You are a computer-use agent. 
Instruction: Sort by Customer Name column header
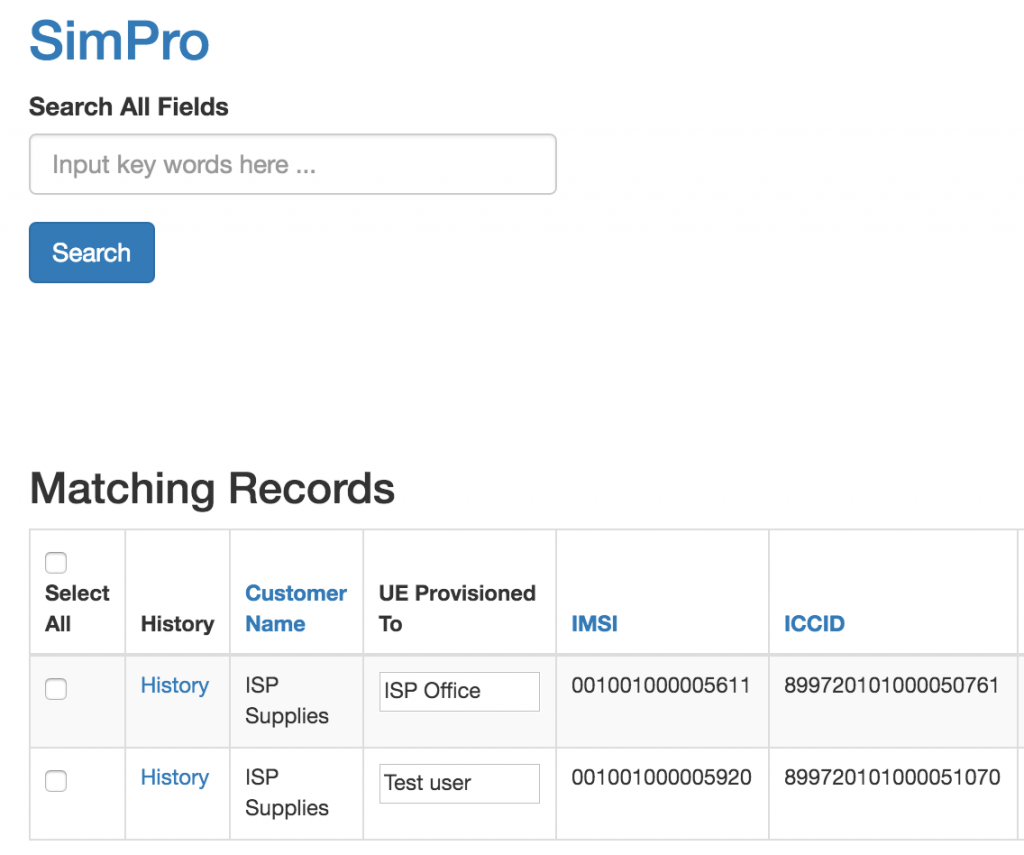(296, 608)
